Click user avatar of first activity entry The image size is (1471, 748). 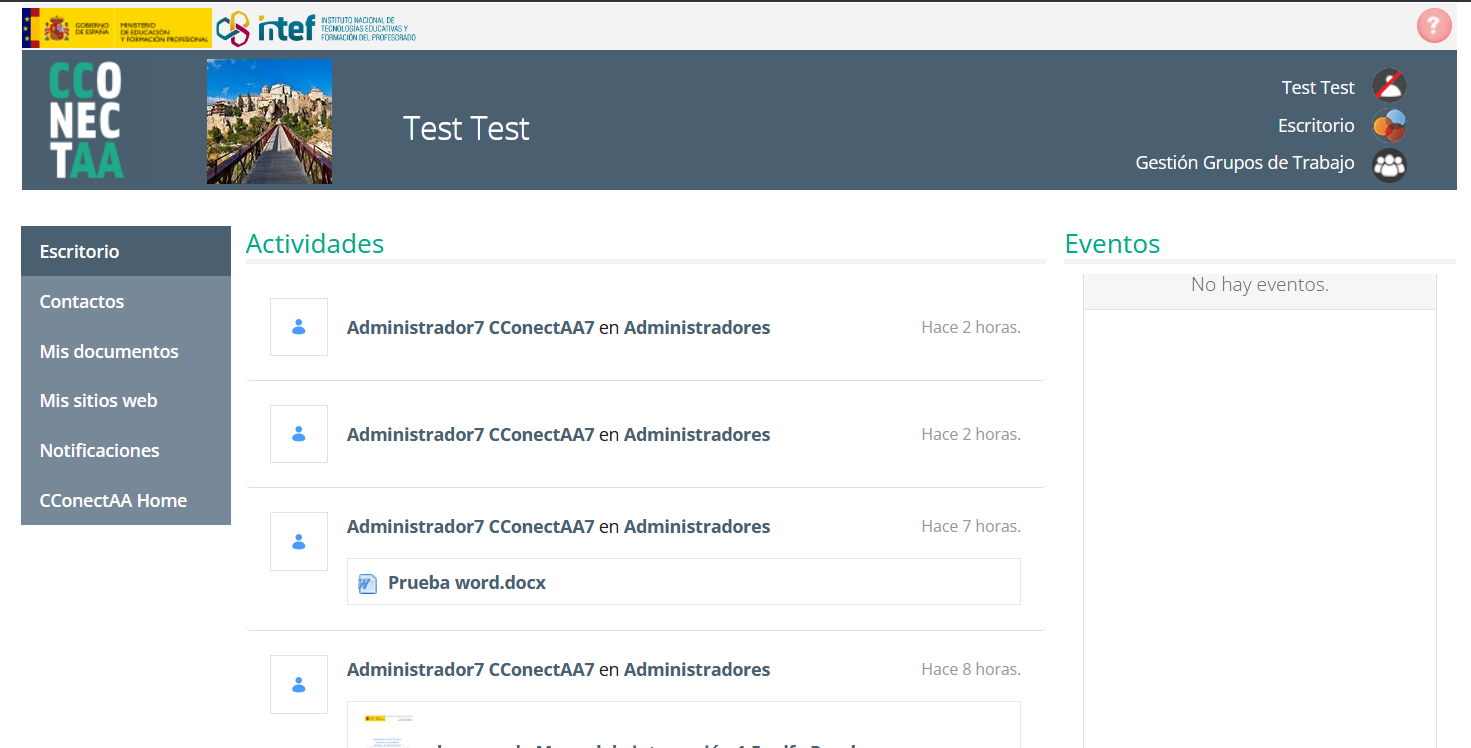(299, 327)
